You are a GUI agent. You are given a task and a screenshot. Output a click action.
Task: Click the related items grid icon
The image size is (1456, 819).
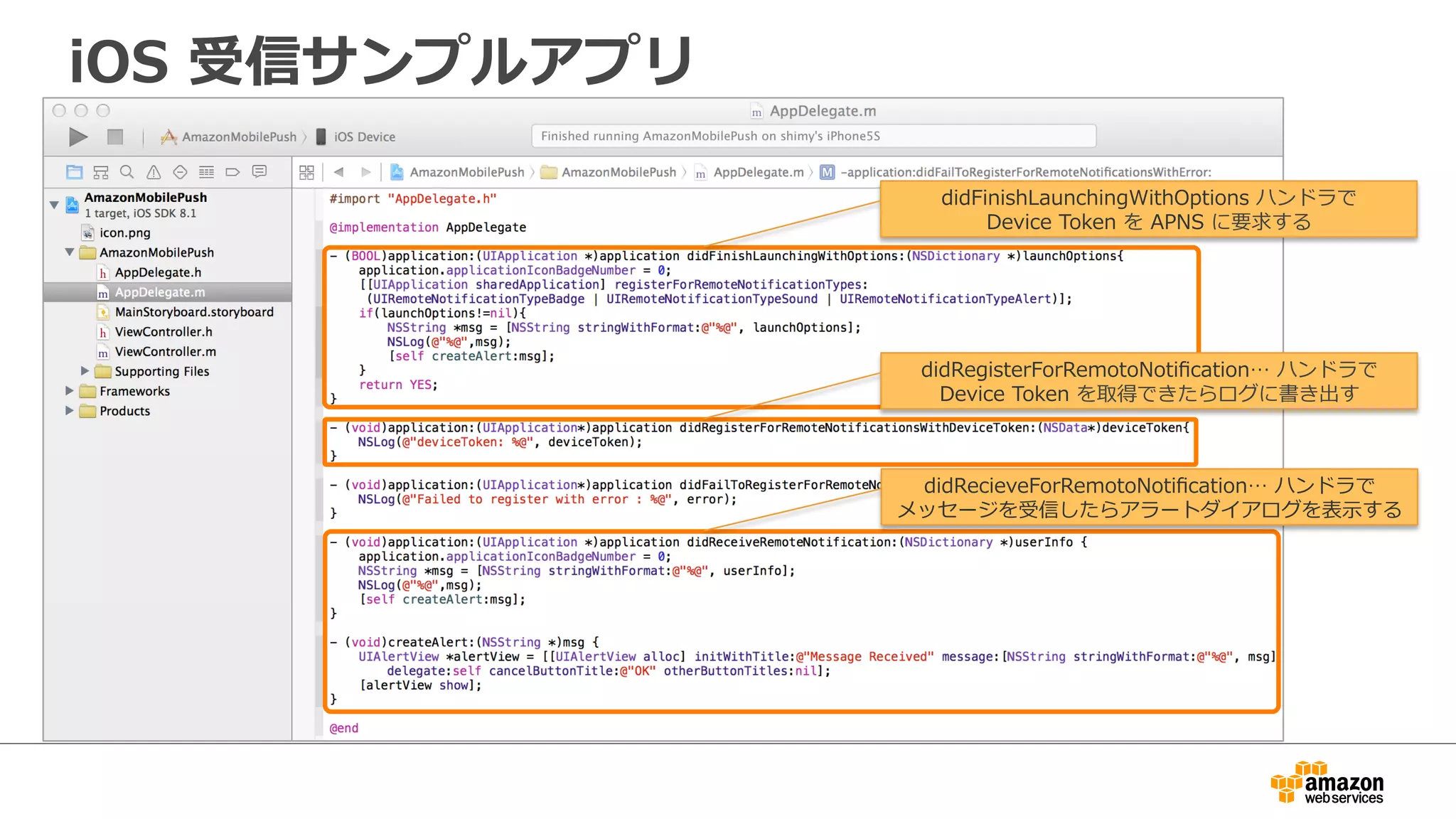[x=306, y=172]
